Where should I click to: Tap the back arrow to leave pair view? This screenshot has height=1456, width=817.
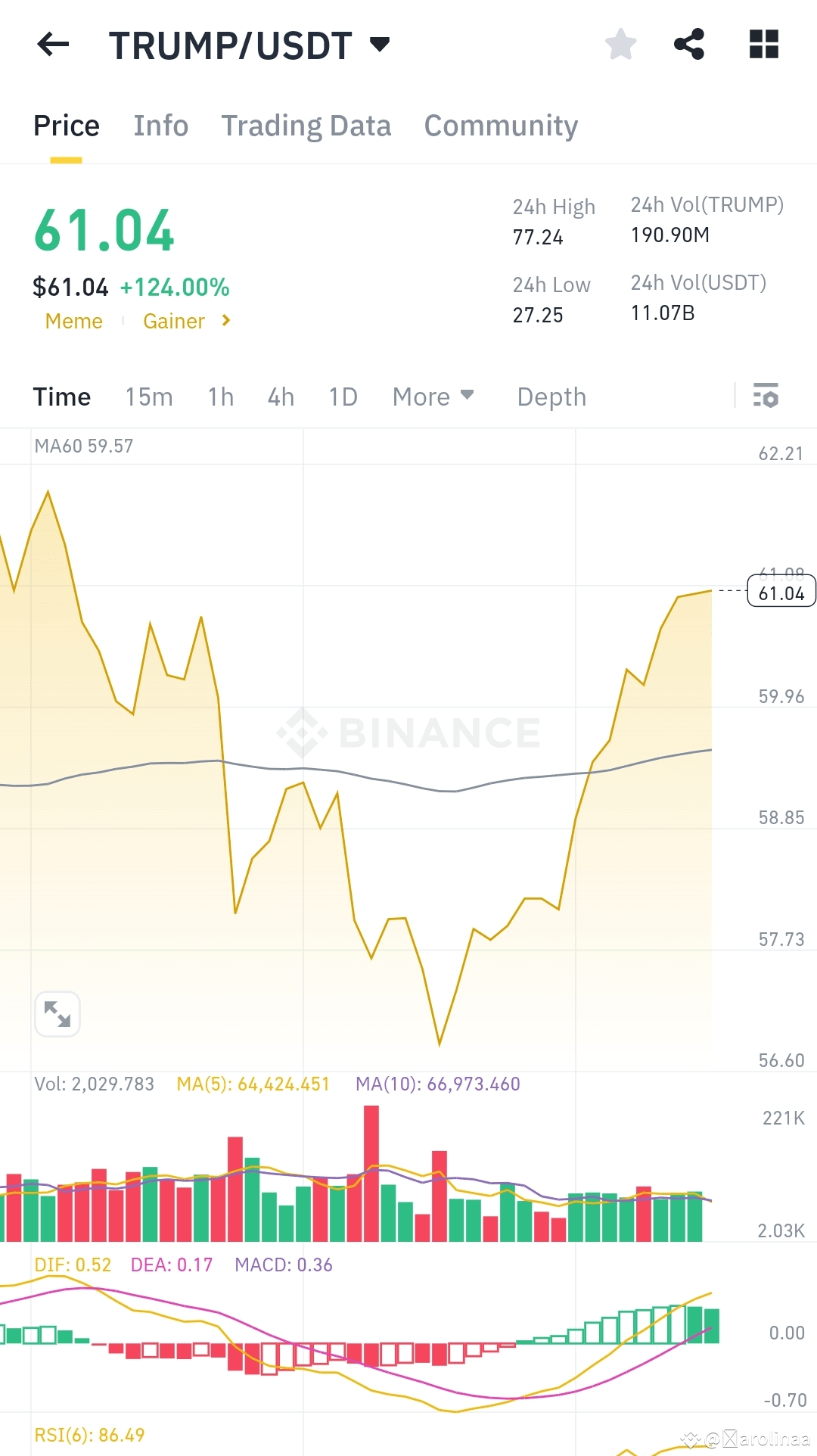click(51, 44)
